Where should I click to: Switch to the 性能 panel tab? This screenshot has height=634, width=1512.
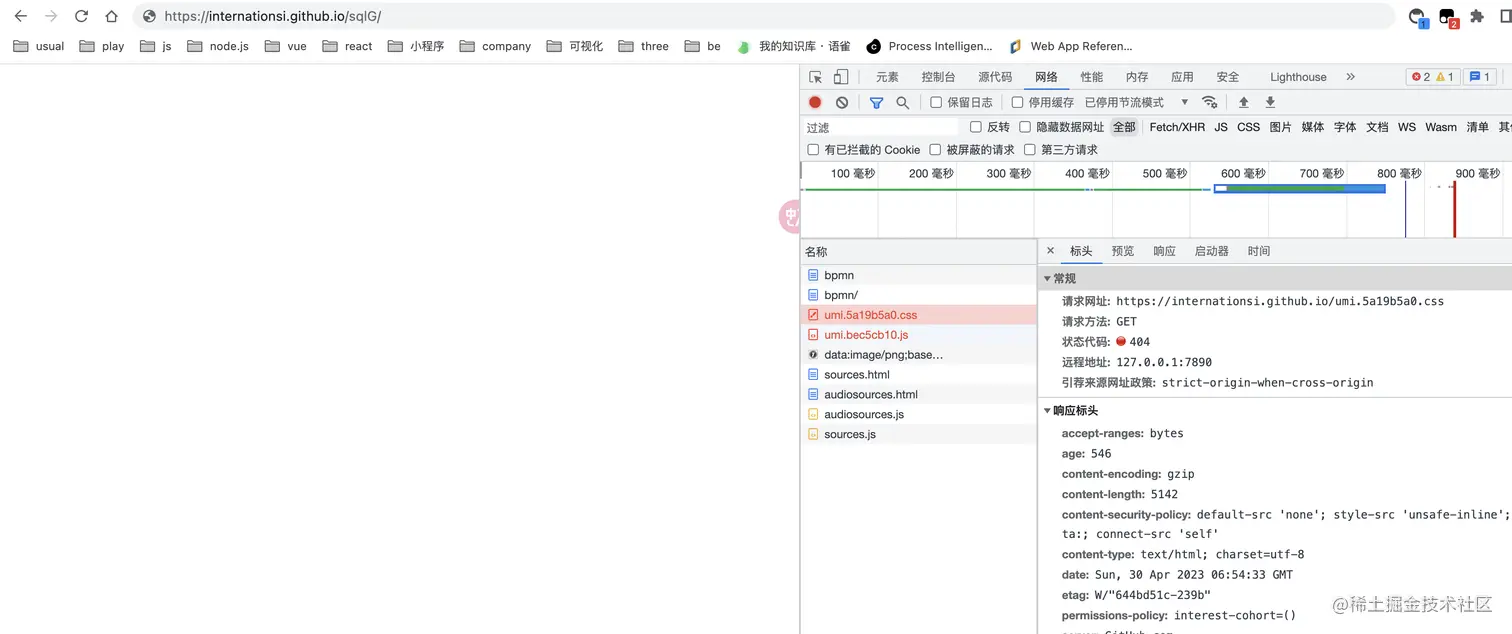coord(1092,77)
